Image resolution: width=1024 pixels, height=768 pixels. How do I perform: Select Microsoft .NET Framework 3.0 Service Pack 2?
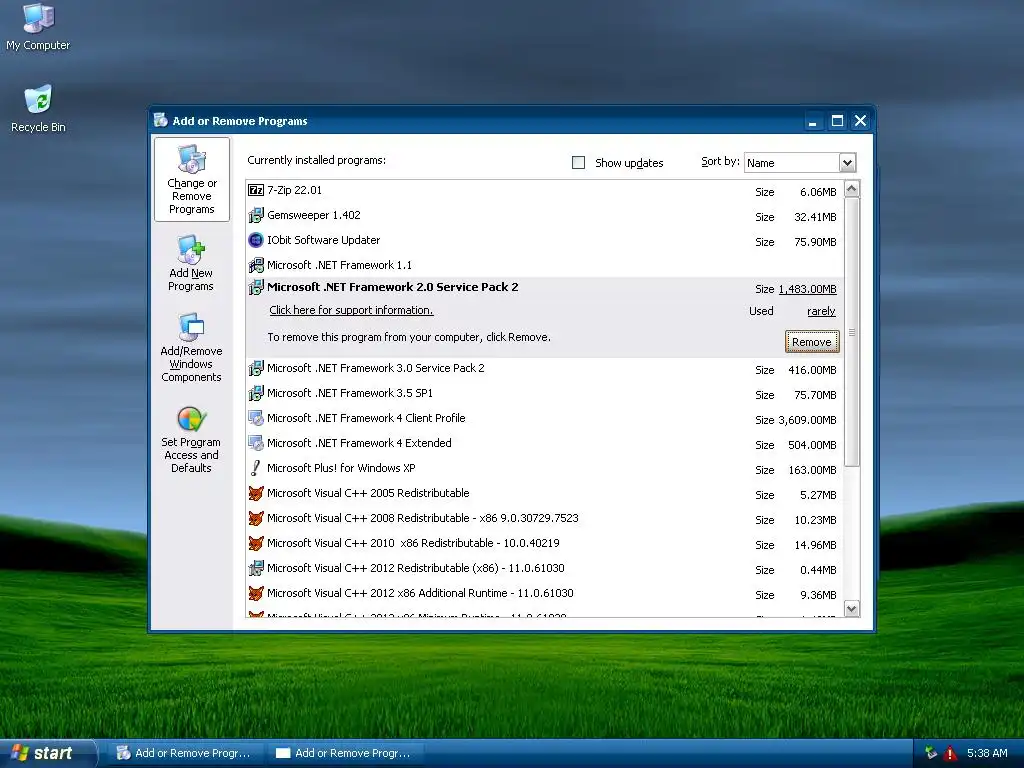(545, 369)
